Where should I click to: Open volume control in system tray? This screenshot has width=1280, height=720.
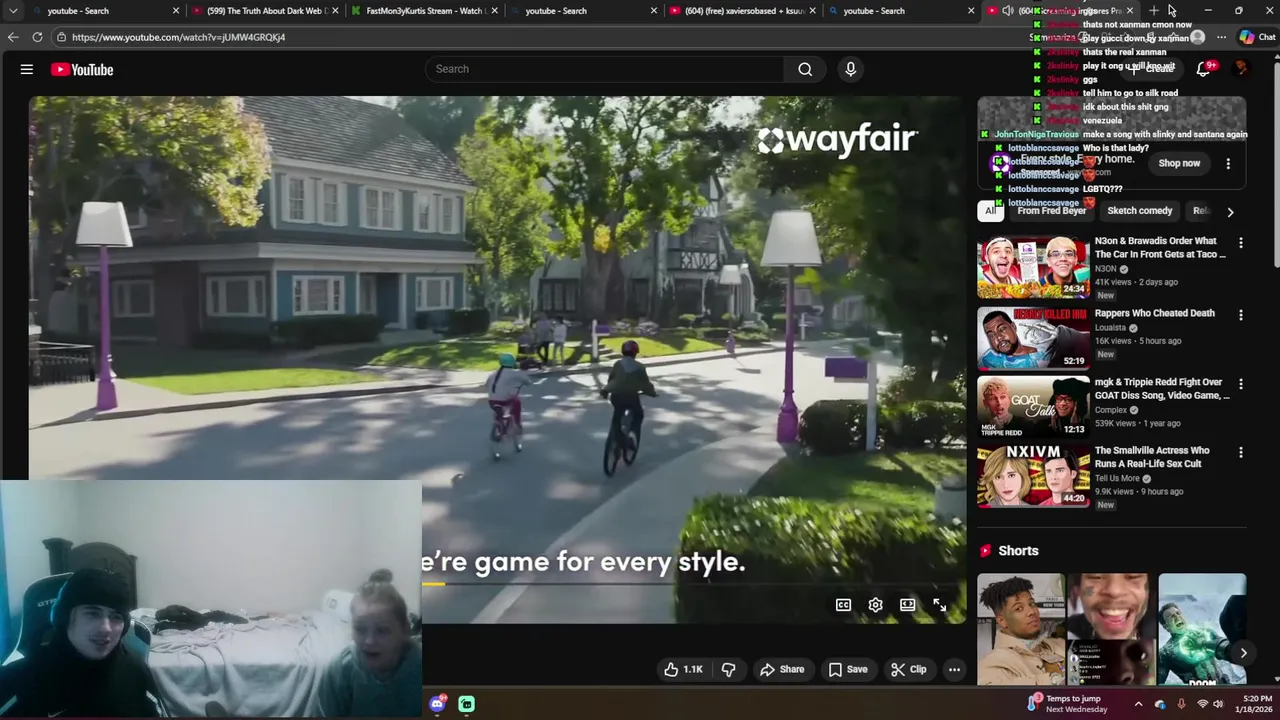point(1219,704)
